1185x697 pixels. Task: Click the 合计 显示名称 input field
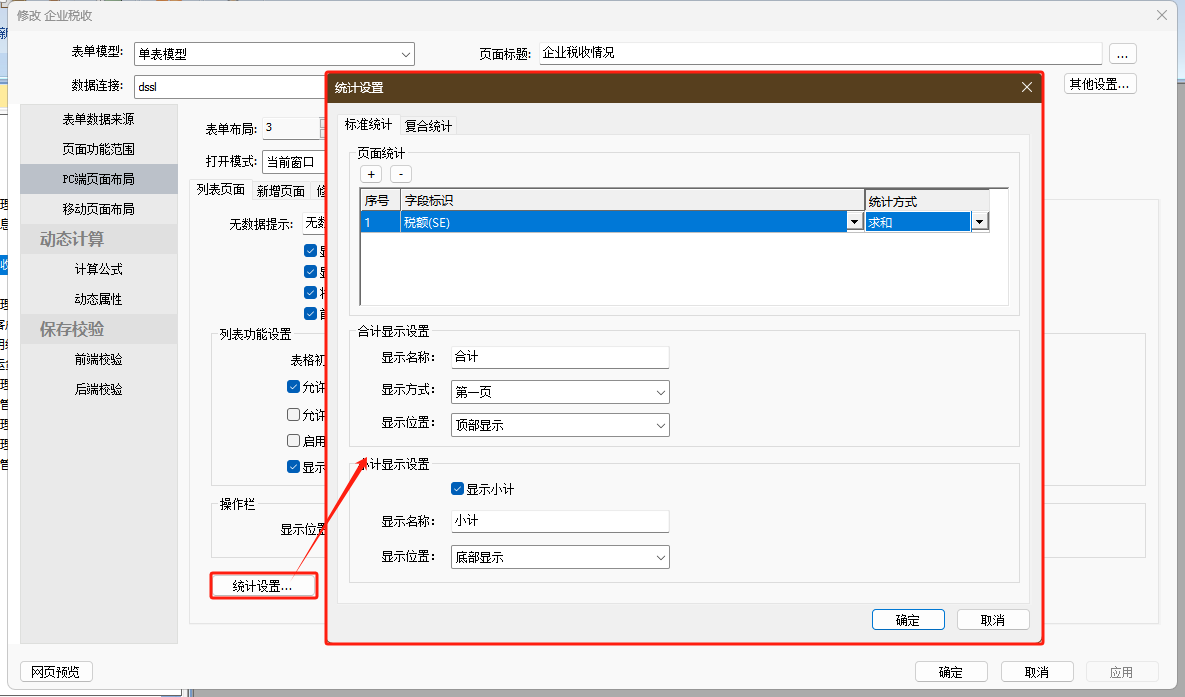559,357
